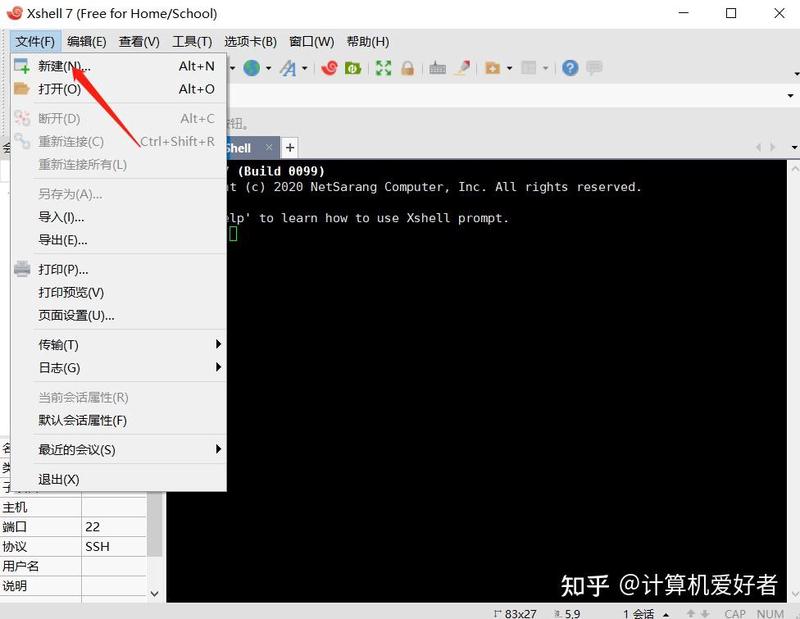Screen dimensions: 800x619
Task: Expand the 日志(G) submenu
Action: point(118,367)
